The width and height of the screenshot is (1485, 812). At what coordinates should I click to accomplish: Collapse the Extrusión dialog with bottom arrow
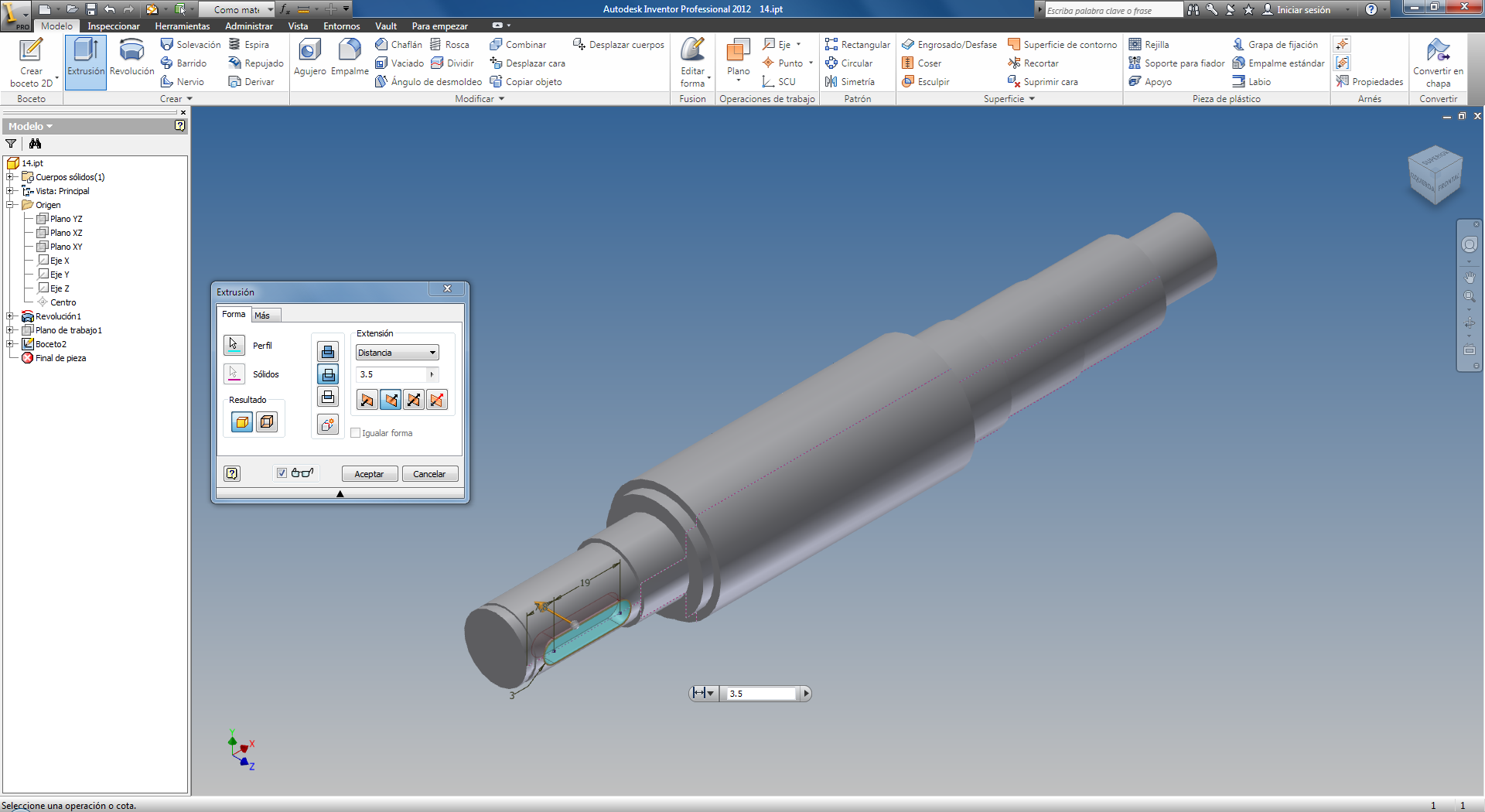tap(340, 493)
